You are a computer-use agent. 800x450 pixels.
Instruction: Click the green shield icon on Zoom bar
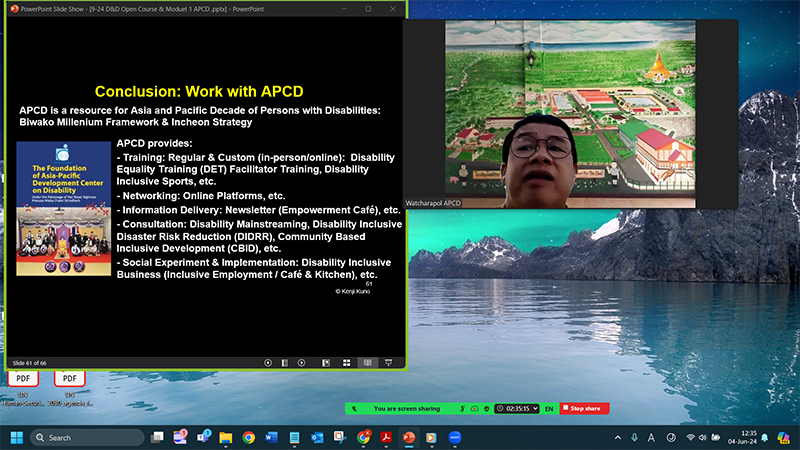tap(487, 409)
